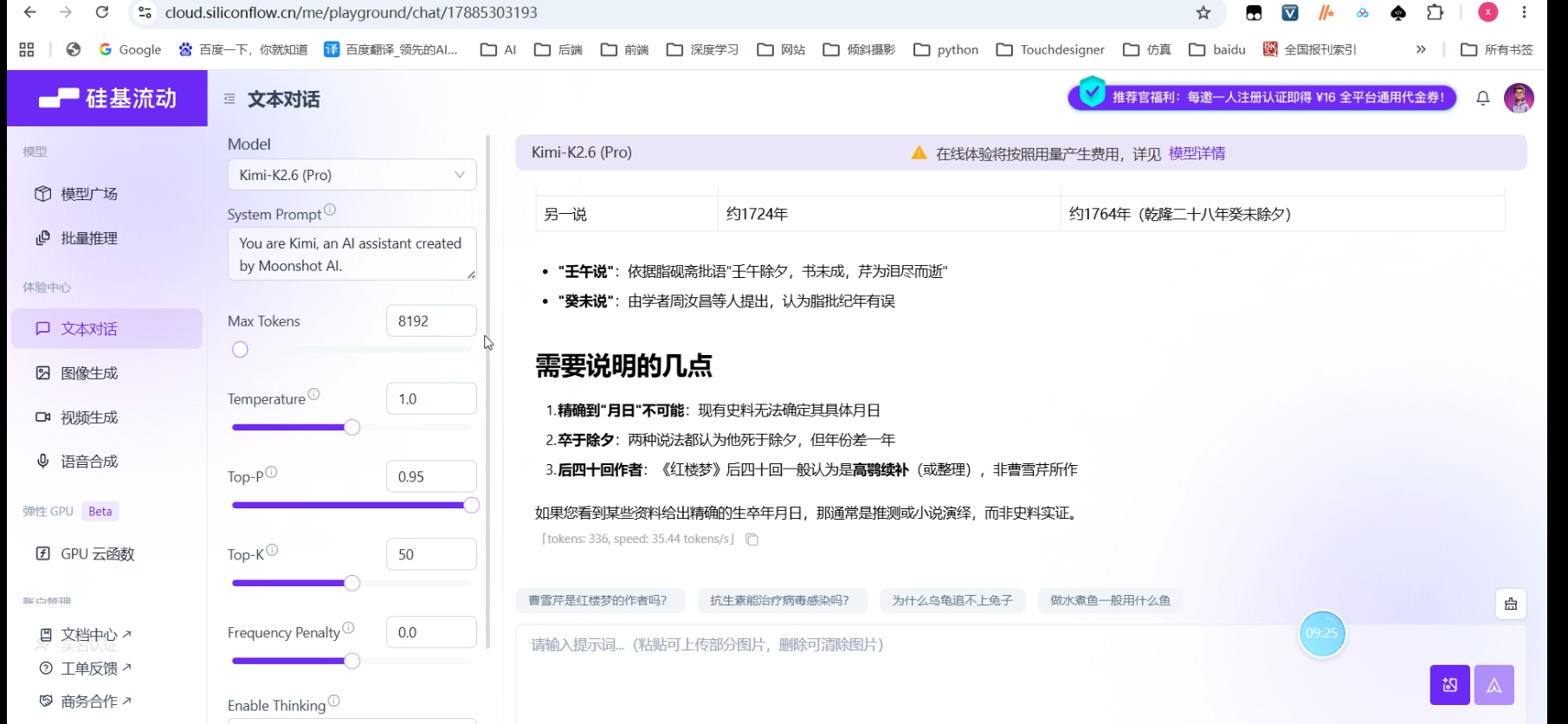Open the Chrome profile avatar

point(1488,12)
